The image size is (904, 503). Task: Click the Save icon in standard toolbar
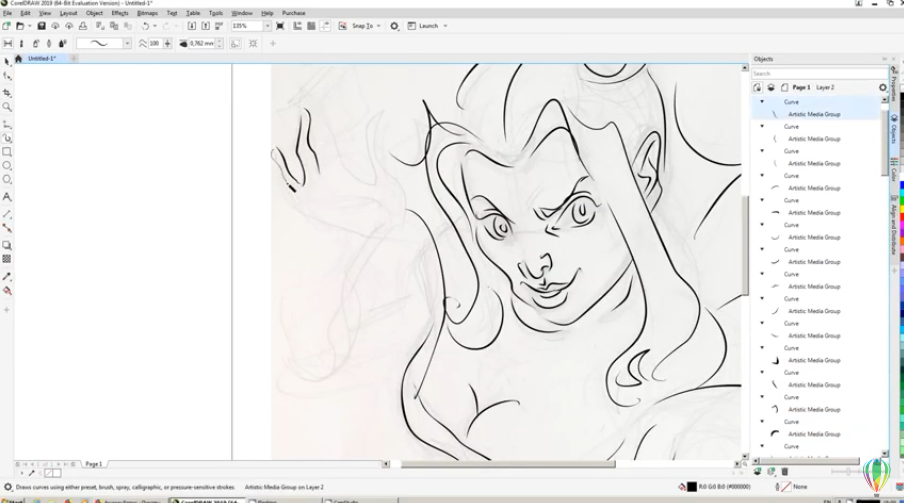tap(41, 26)
